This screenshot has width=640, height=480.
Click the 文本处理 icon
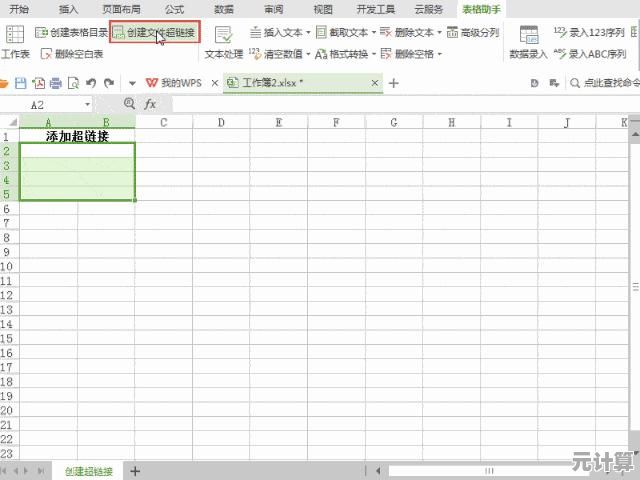(224, 34)
